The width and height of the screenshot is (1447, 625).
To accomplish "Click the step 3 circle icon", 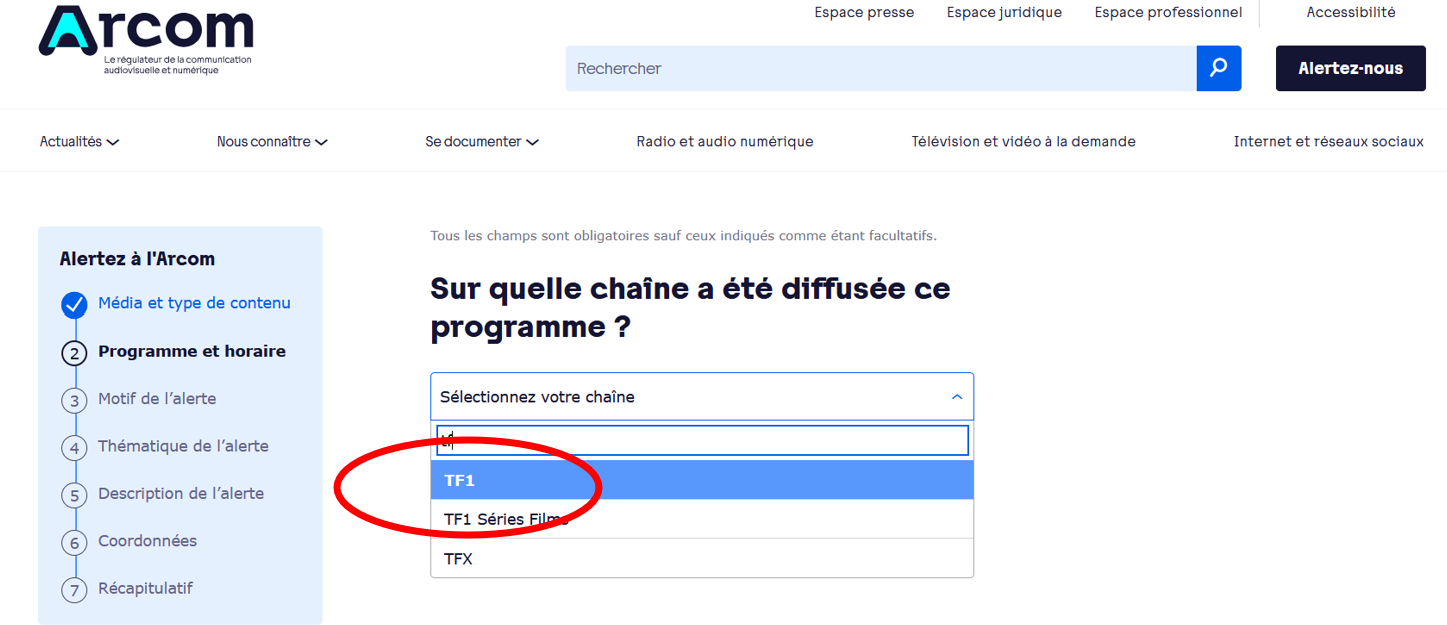I will pyautogui.click(x=74, y=401).
